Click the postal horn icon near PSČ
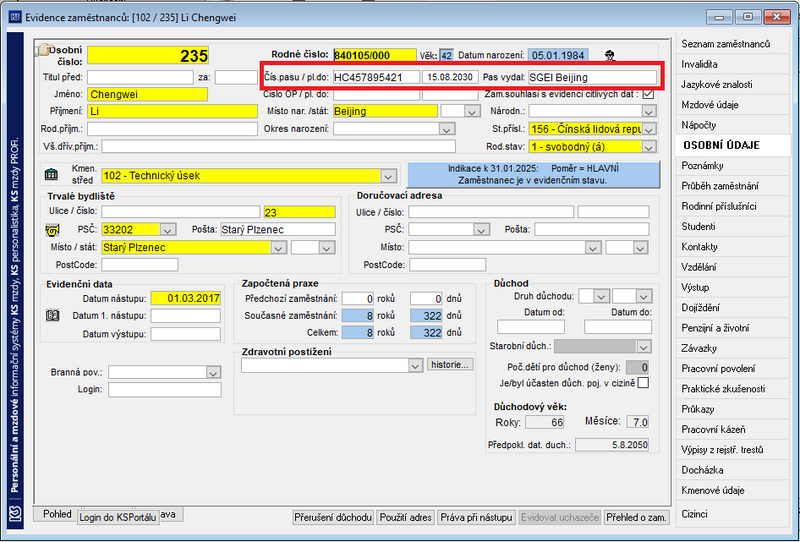 53,230
